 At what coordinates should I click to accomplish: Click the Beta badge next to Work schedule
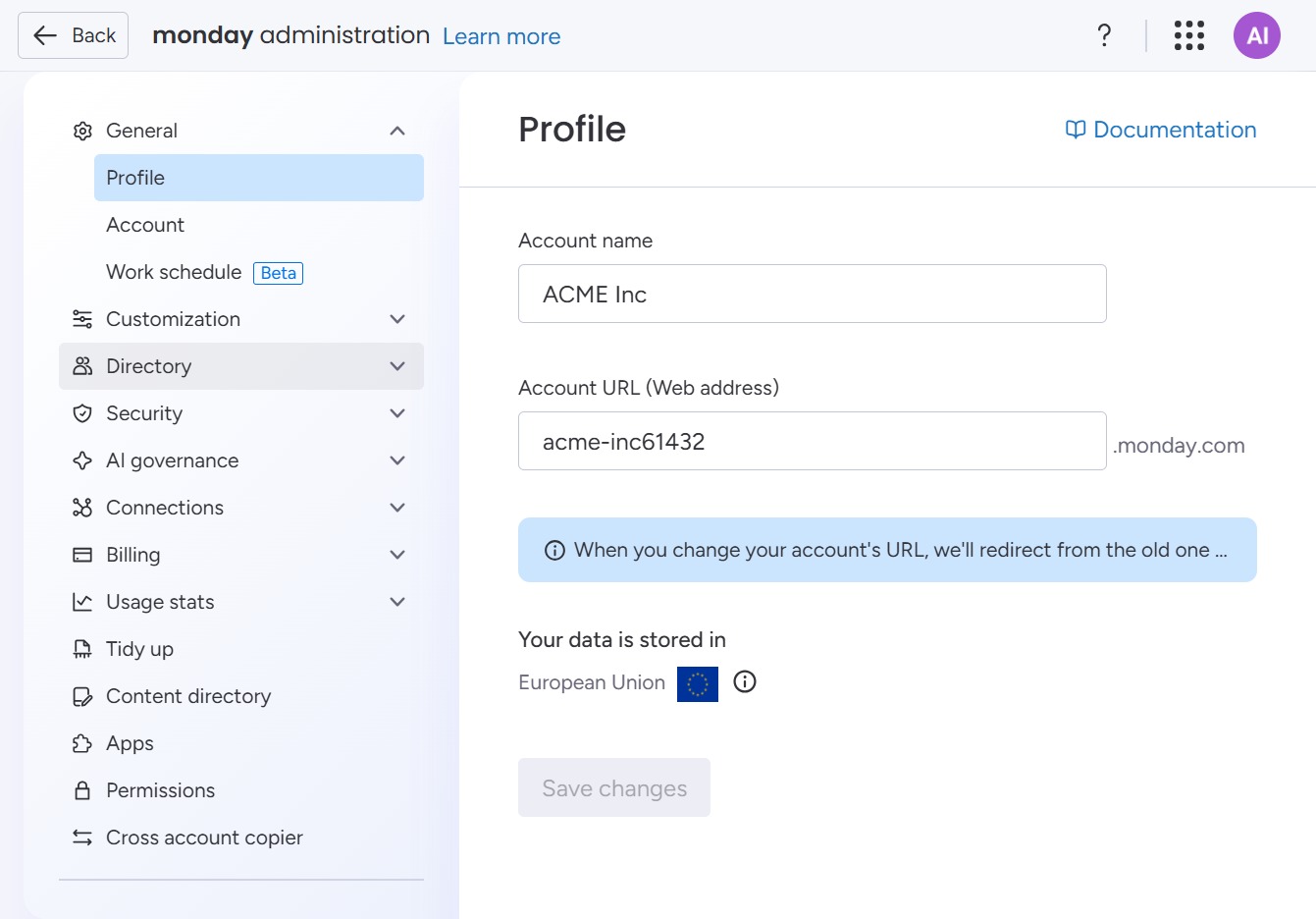coord(279,273)
